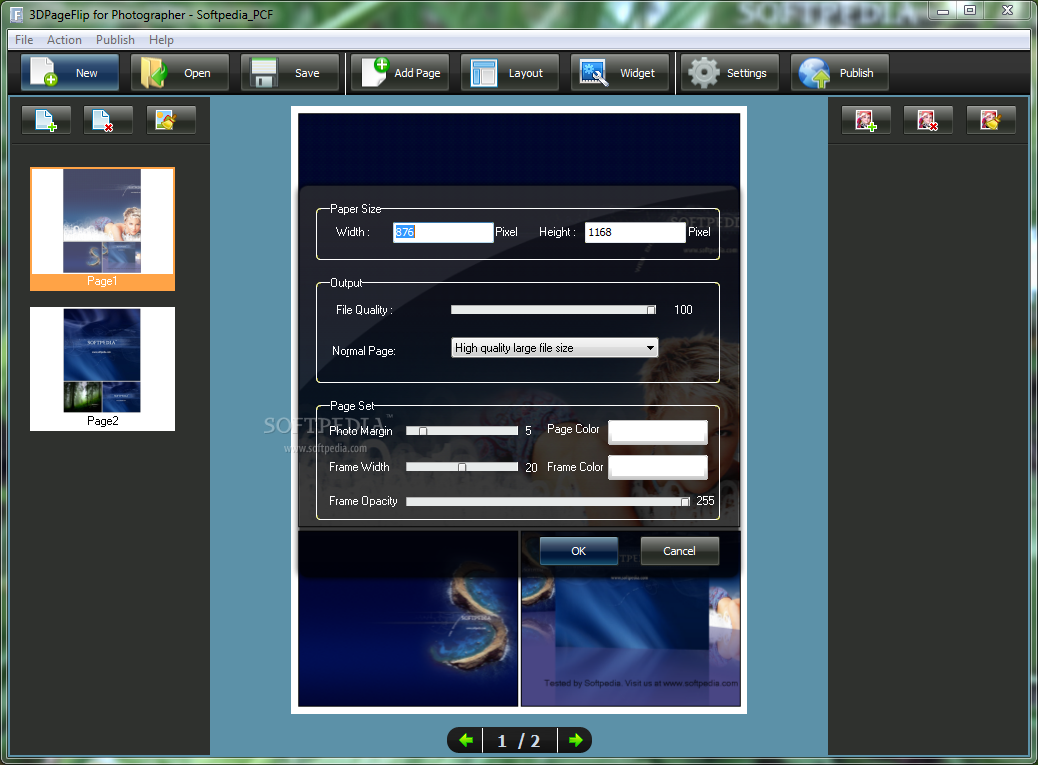Viewport: 1038px width, 765px height.
Task: Adjust the Frame Opacity slider handle
Action: 685,502
